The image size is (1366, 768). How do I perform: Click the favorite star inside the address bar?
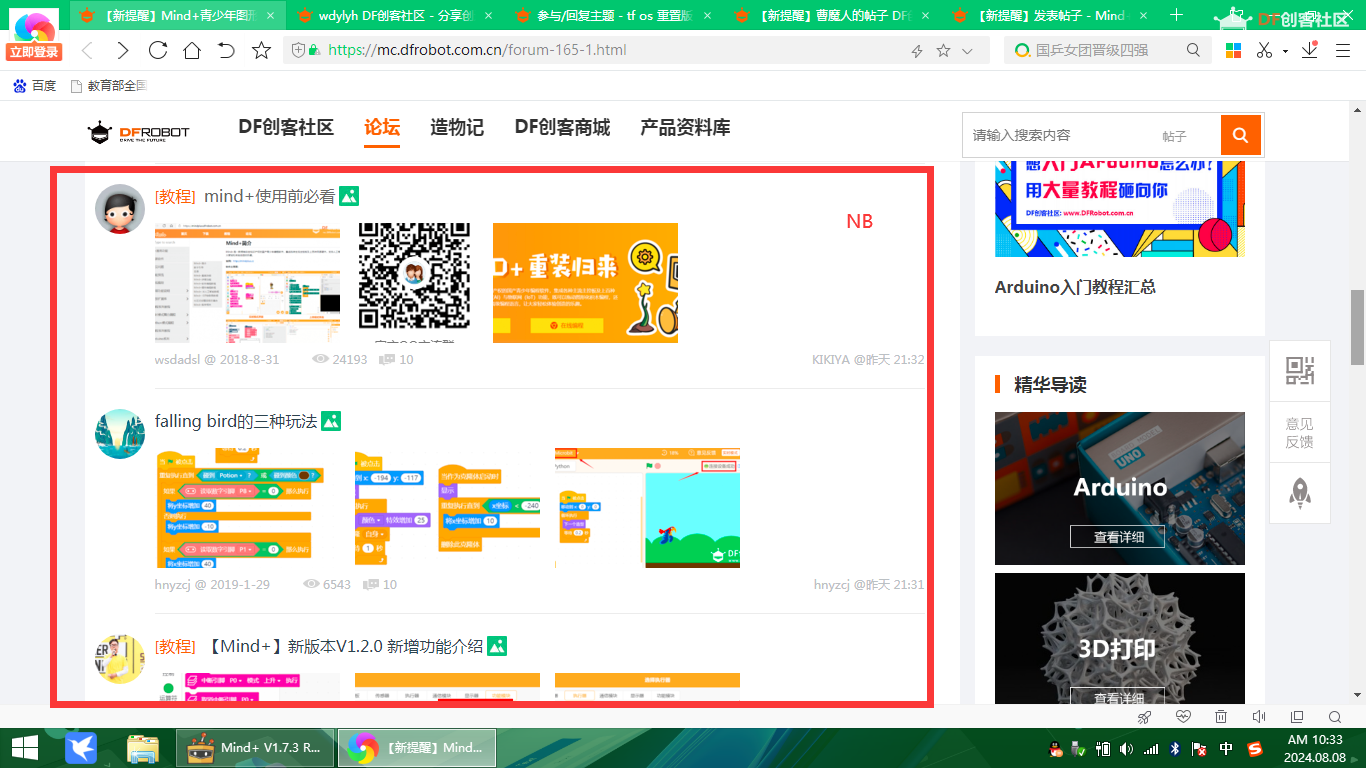click(x=943, y=50)
